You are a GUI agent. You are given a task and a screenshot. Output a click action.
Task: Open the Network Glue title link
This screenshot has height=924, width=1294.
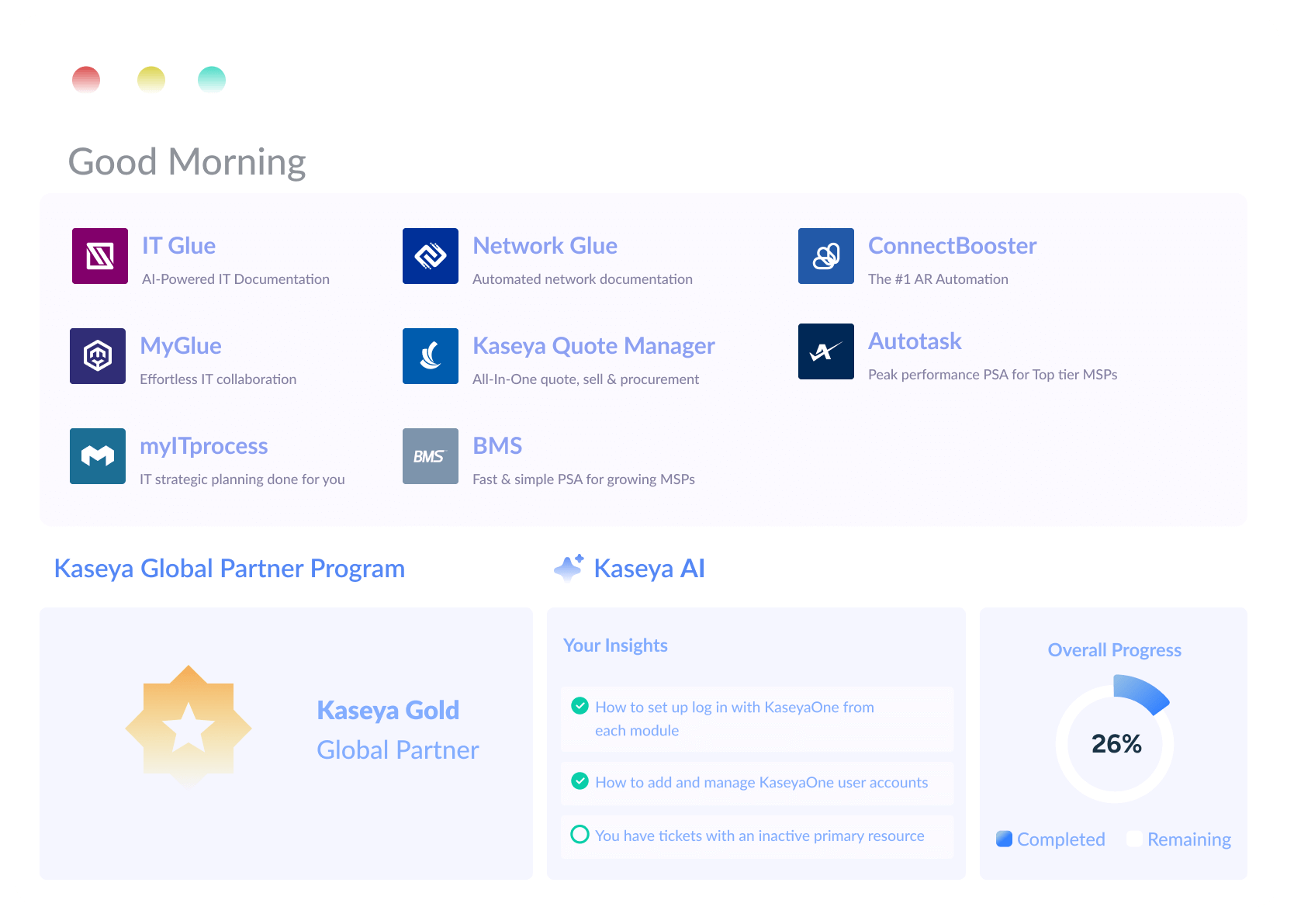(x=545, y=246)
